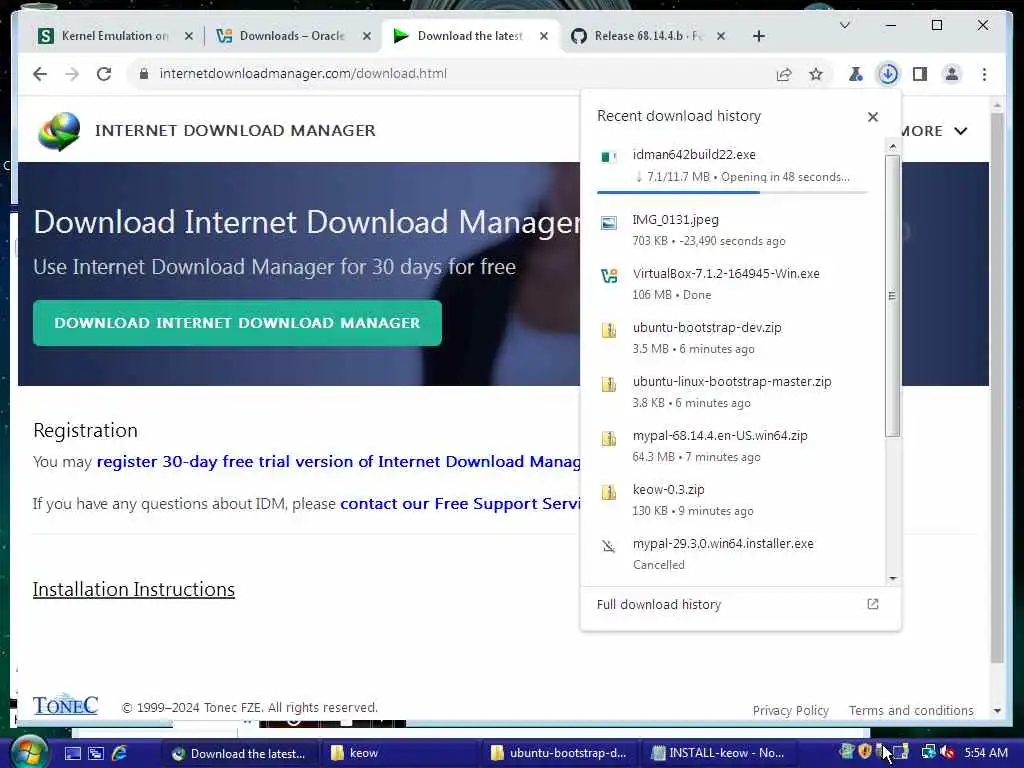Click the download list scrollbar thumb
The image size is (1024, 768).
tap(892, 296)
